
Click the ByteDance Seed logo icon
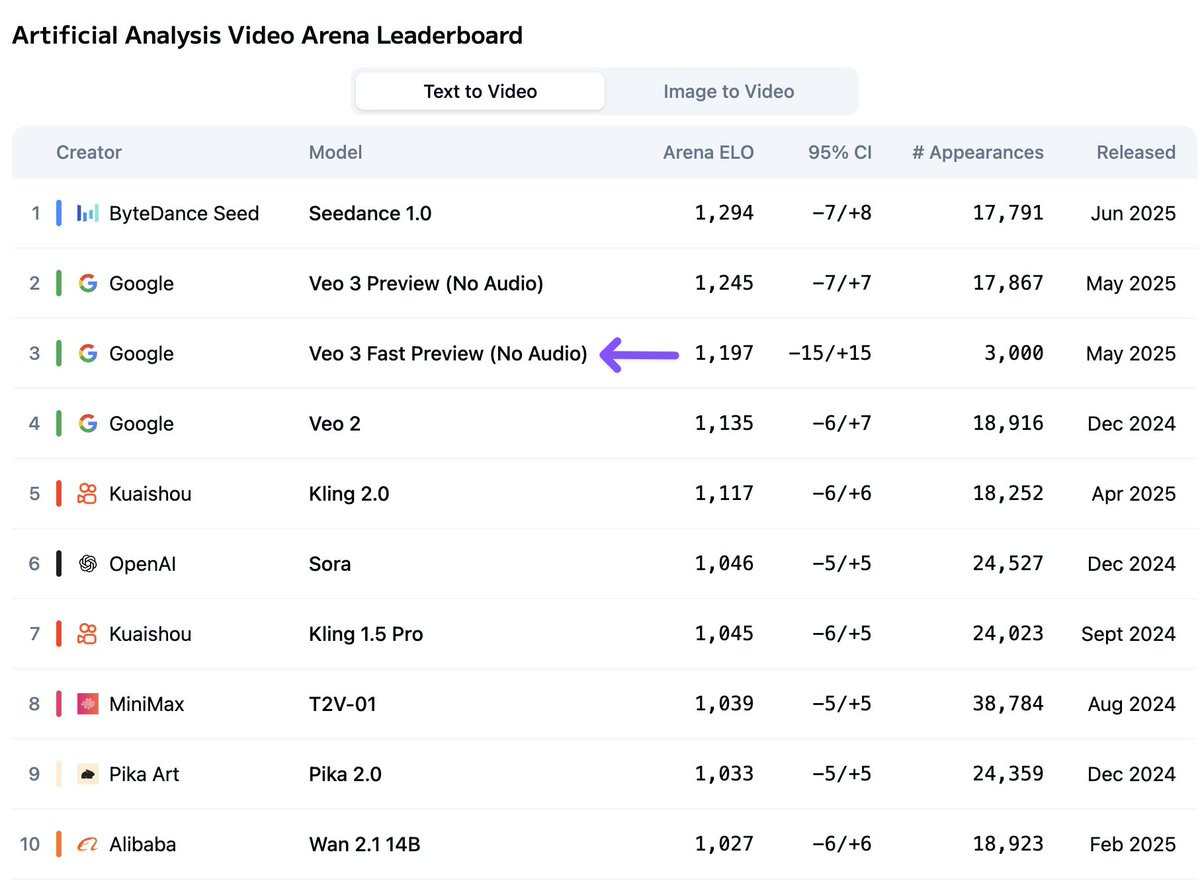pyautogui.click(x=88, y=213)
